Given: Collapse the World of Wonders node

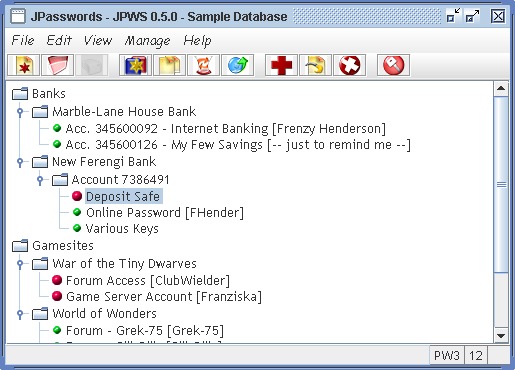Looking at the screenshot, I should coord(20,314).
